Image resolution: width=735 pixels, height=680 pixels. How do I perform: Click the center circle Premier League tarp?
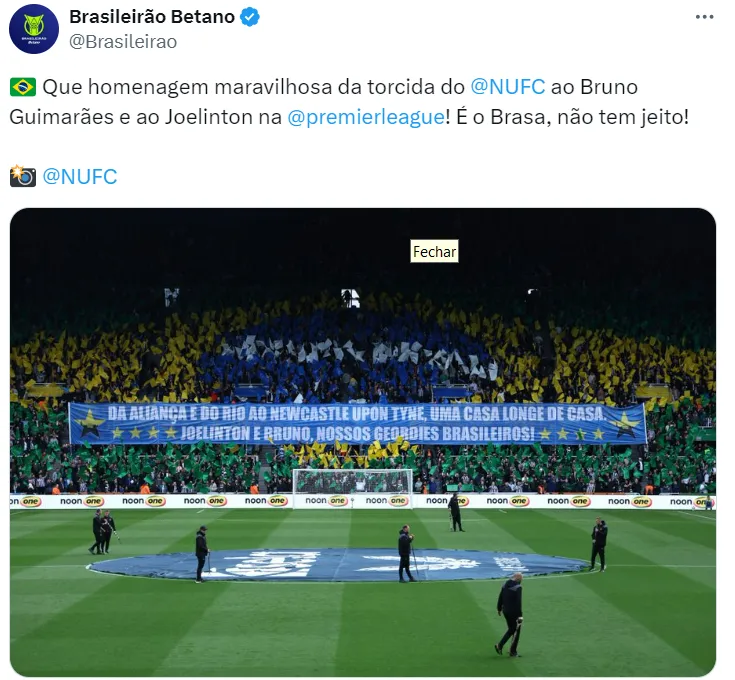pyautogui.click(x=339, y=564)
